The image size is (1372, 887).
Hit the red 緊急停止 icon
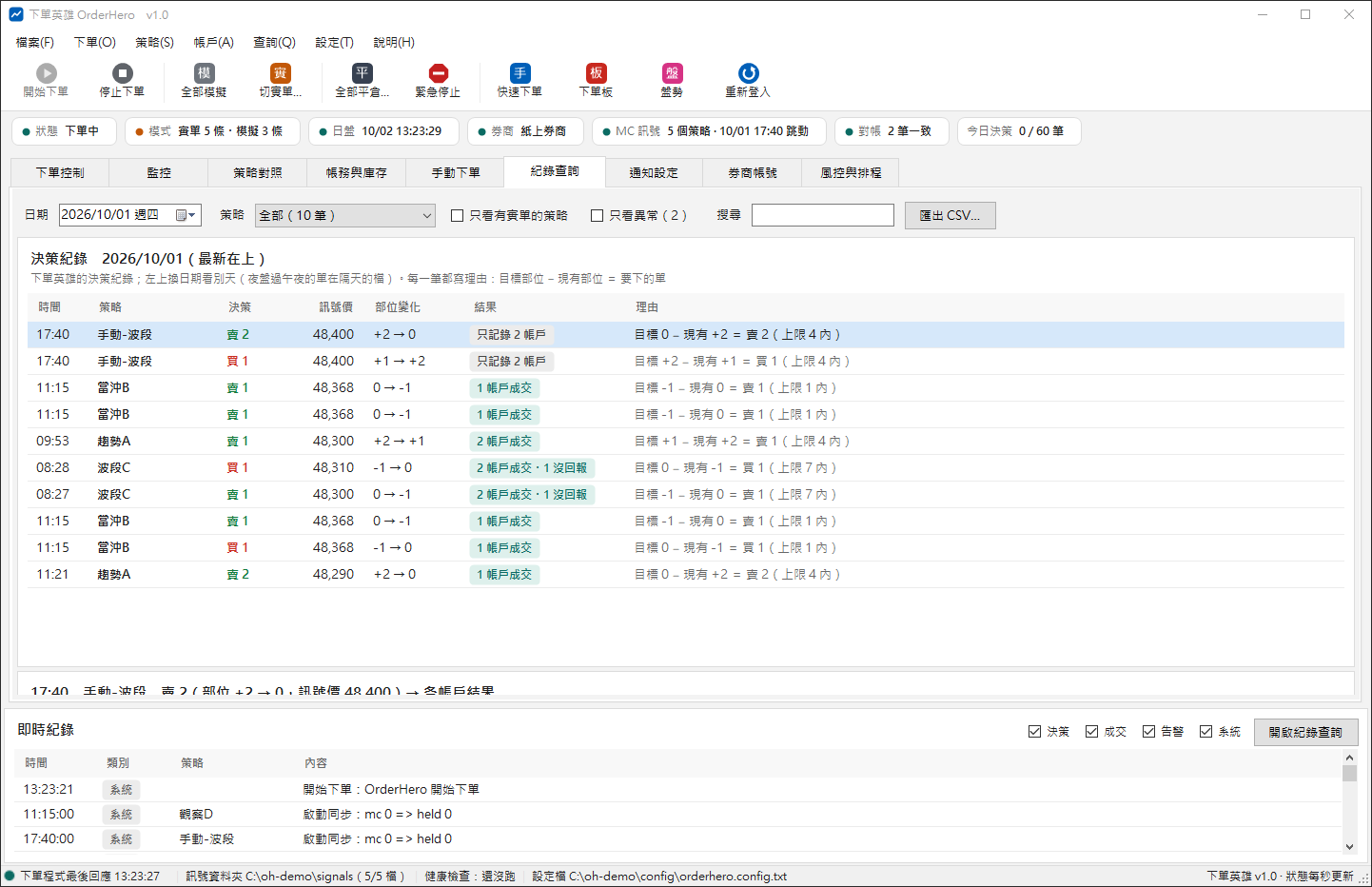click(x=438, y=73)
